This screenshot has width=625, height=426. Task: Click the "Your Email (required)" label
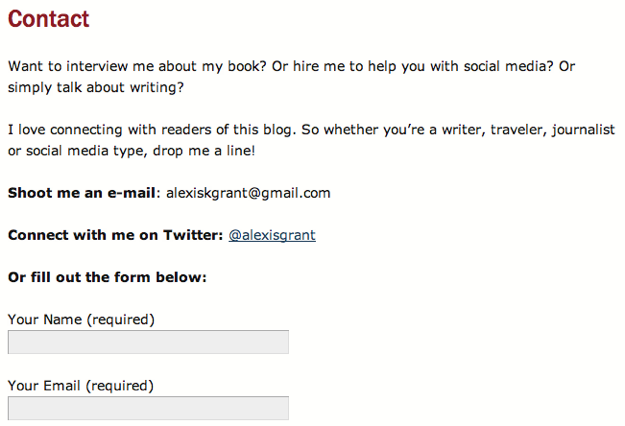coord(81,385)
